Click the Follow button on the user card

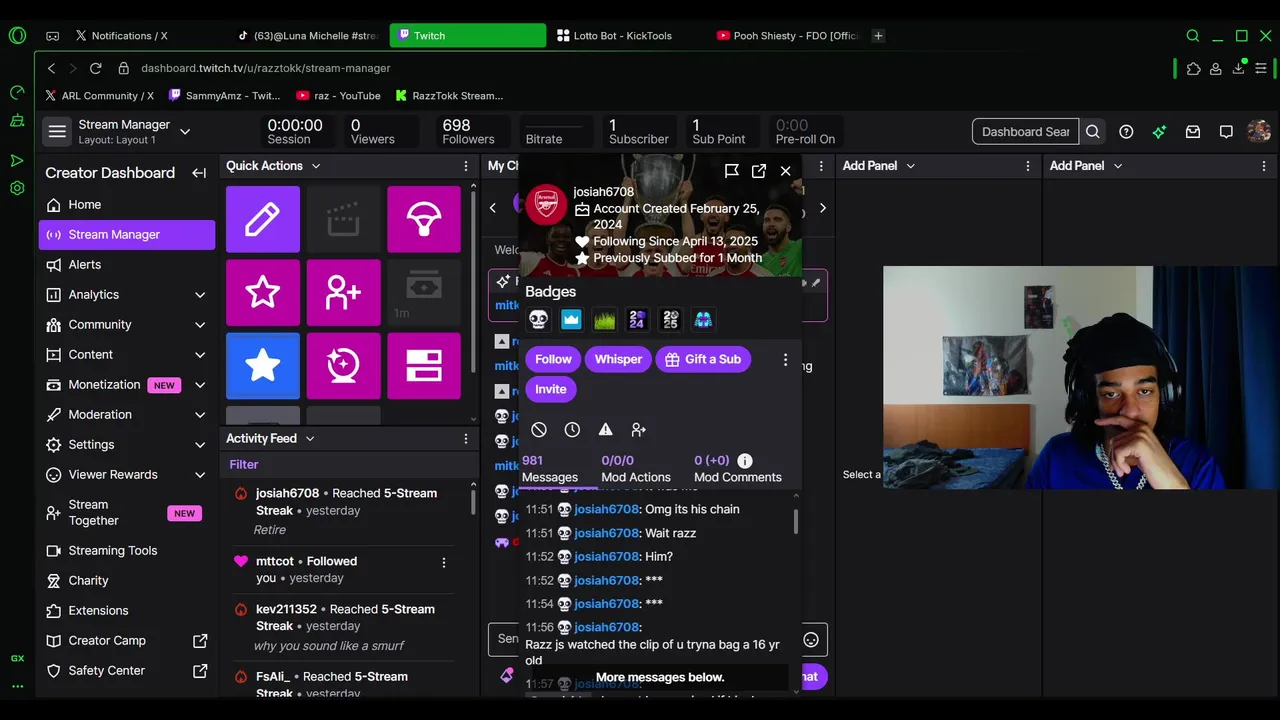[x=553, y=359]
